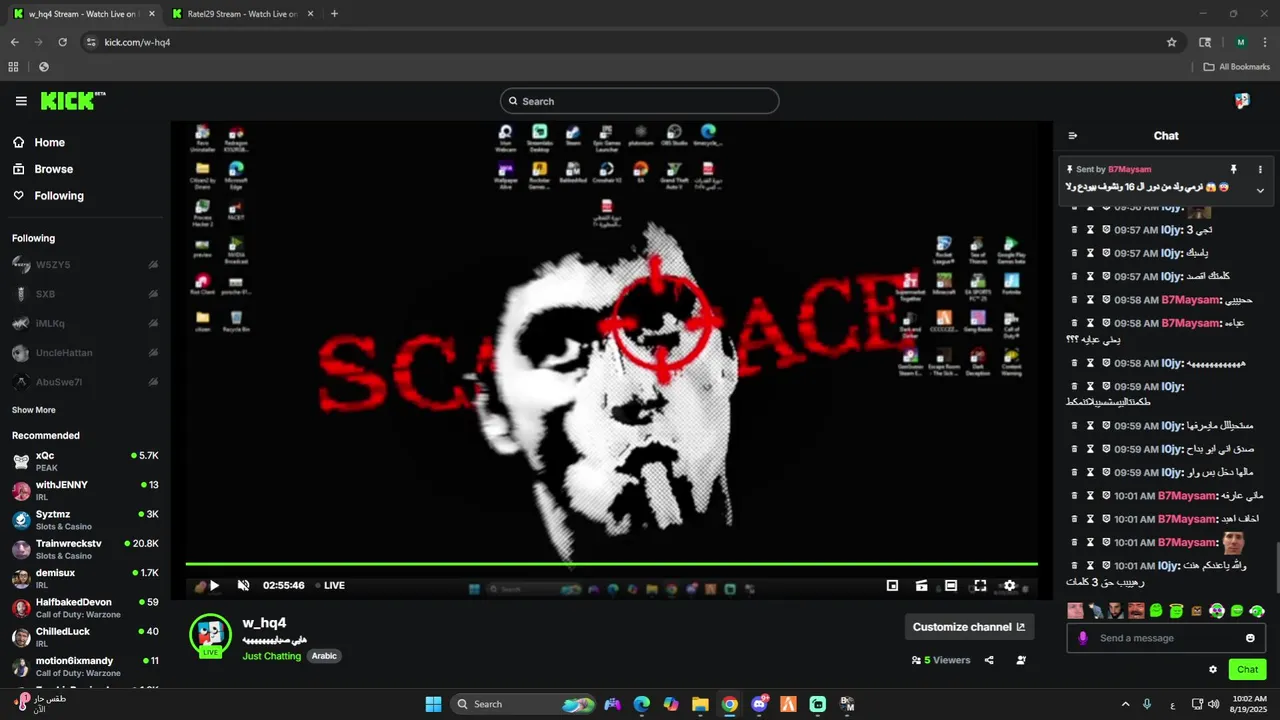Open the Customize channel button
Screen dimensions: 1280x720
tap(969, 627)
